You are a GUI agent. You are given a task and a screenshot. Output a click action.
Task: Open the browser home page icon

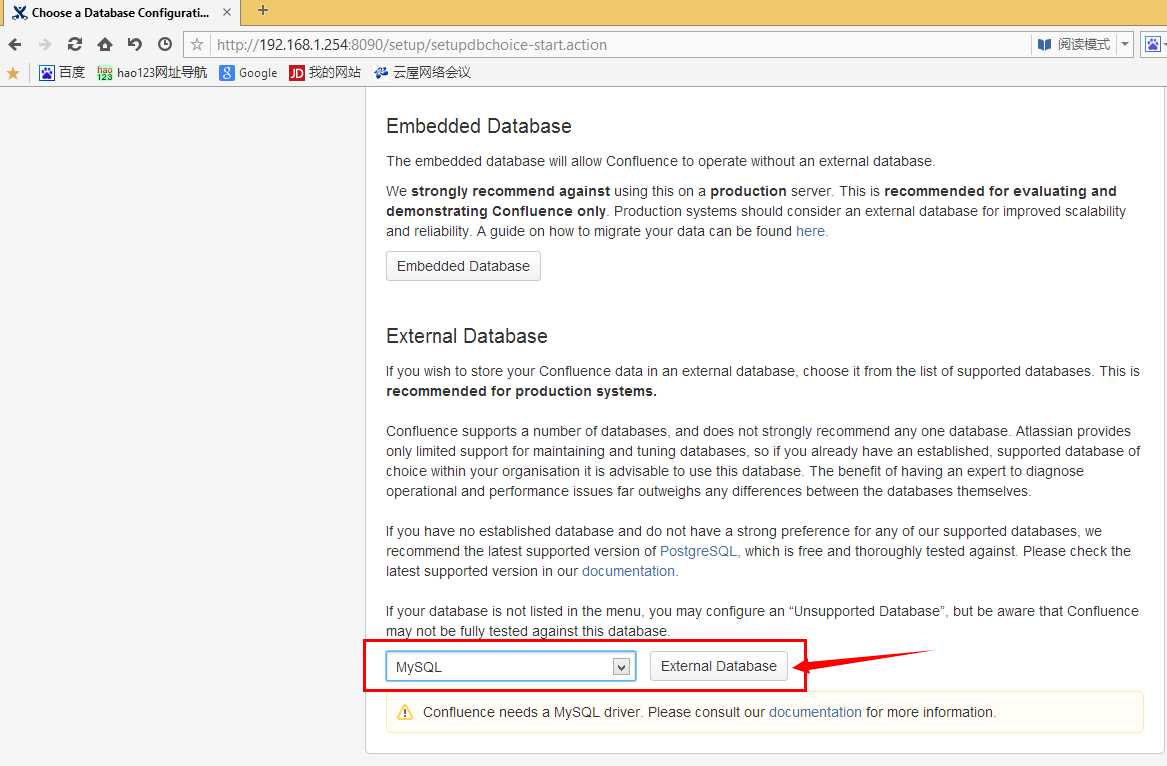click(105, 45)
